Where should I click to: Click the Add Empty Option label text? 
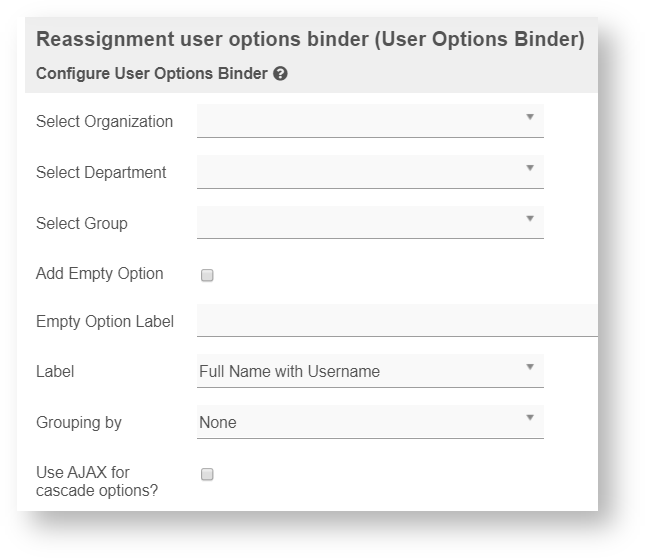coord(99,273)
